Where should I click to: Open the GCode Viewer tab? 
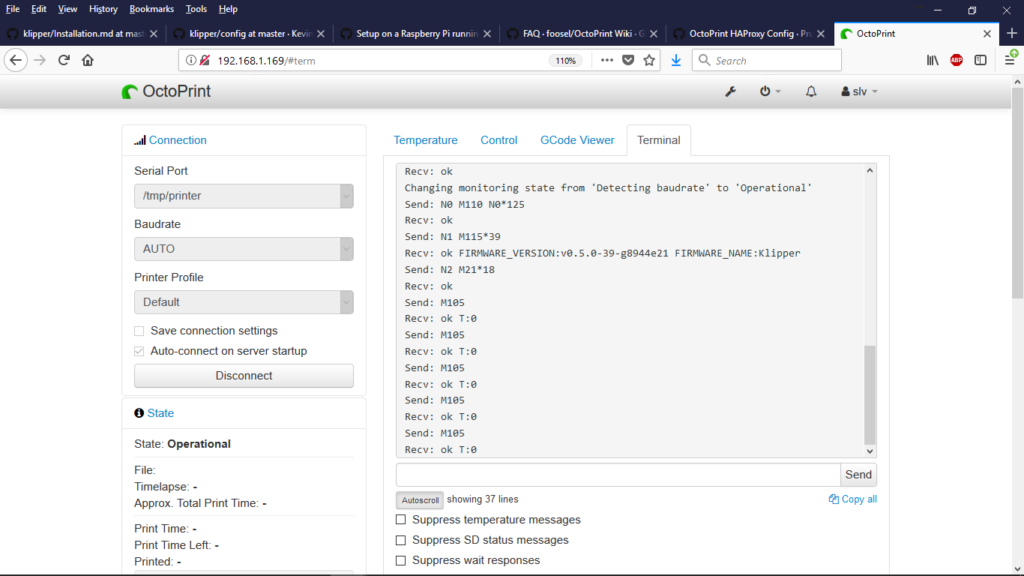point(577,140)
